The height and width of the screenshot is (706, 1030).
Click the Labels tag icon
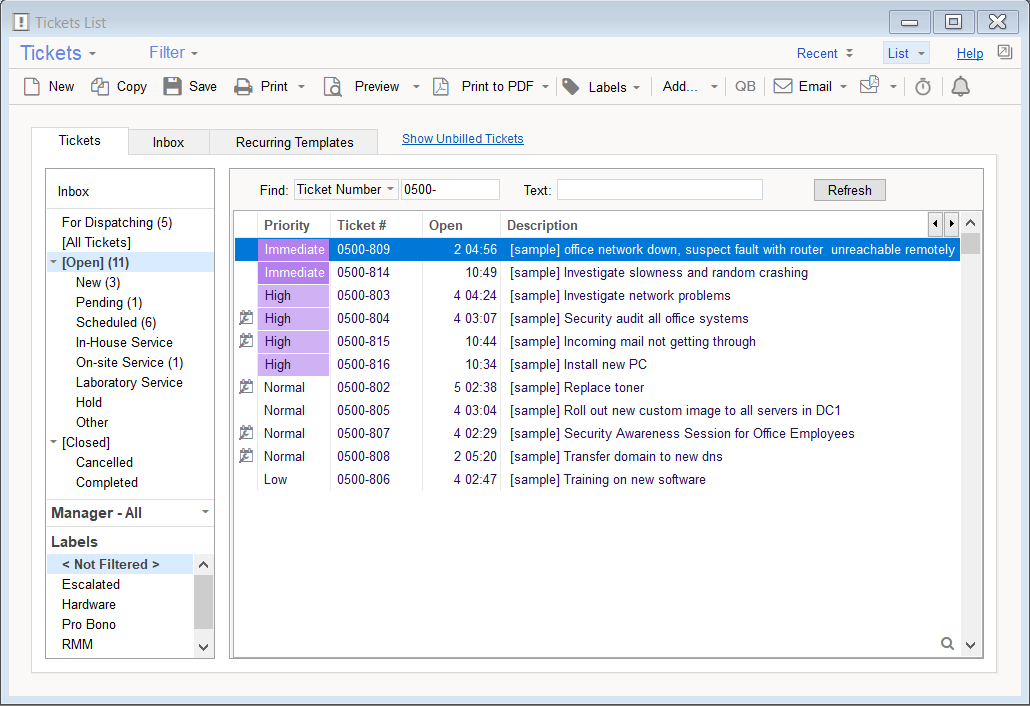570,87
